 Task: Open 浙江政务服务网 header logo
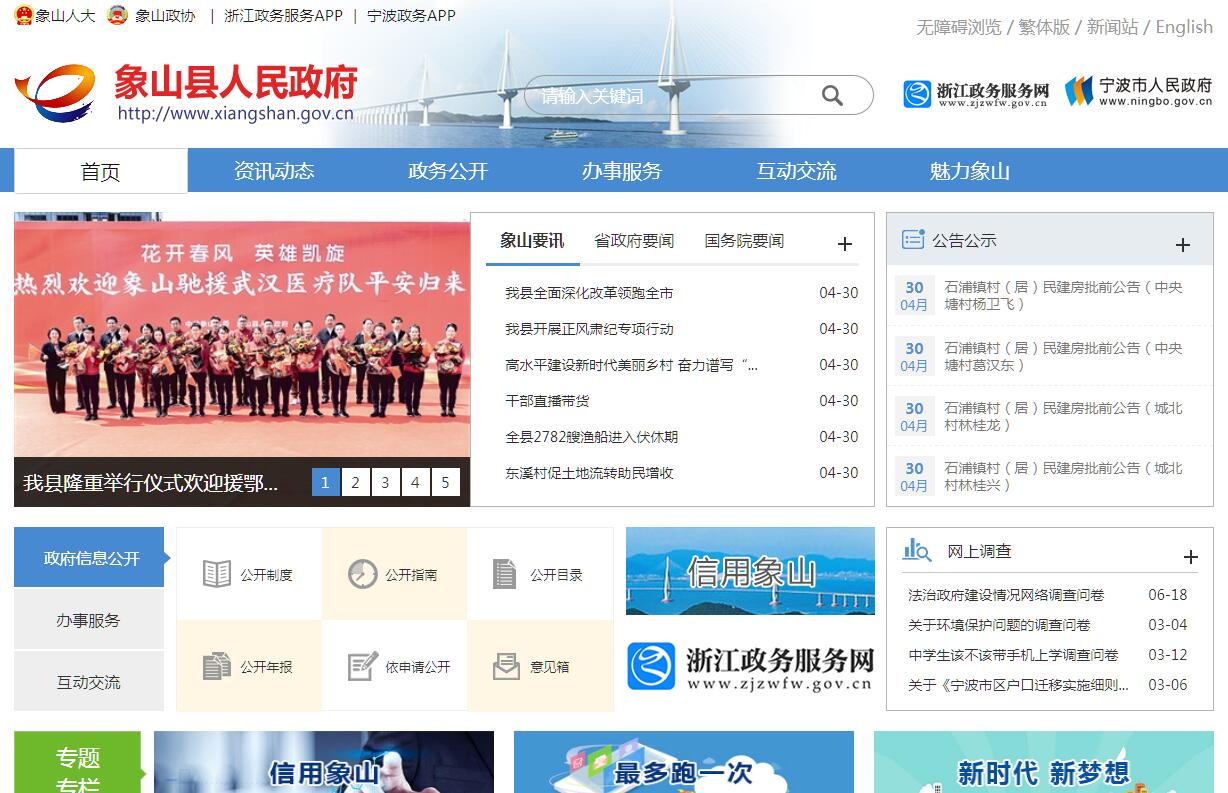point(976,94)
